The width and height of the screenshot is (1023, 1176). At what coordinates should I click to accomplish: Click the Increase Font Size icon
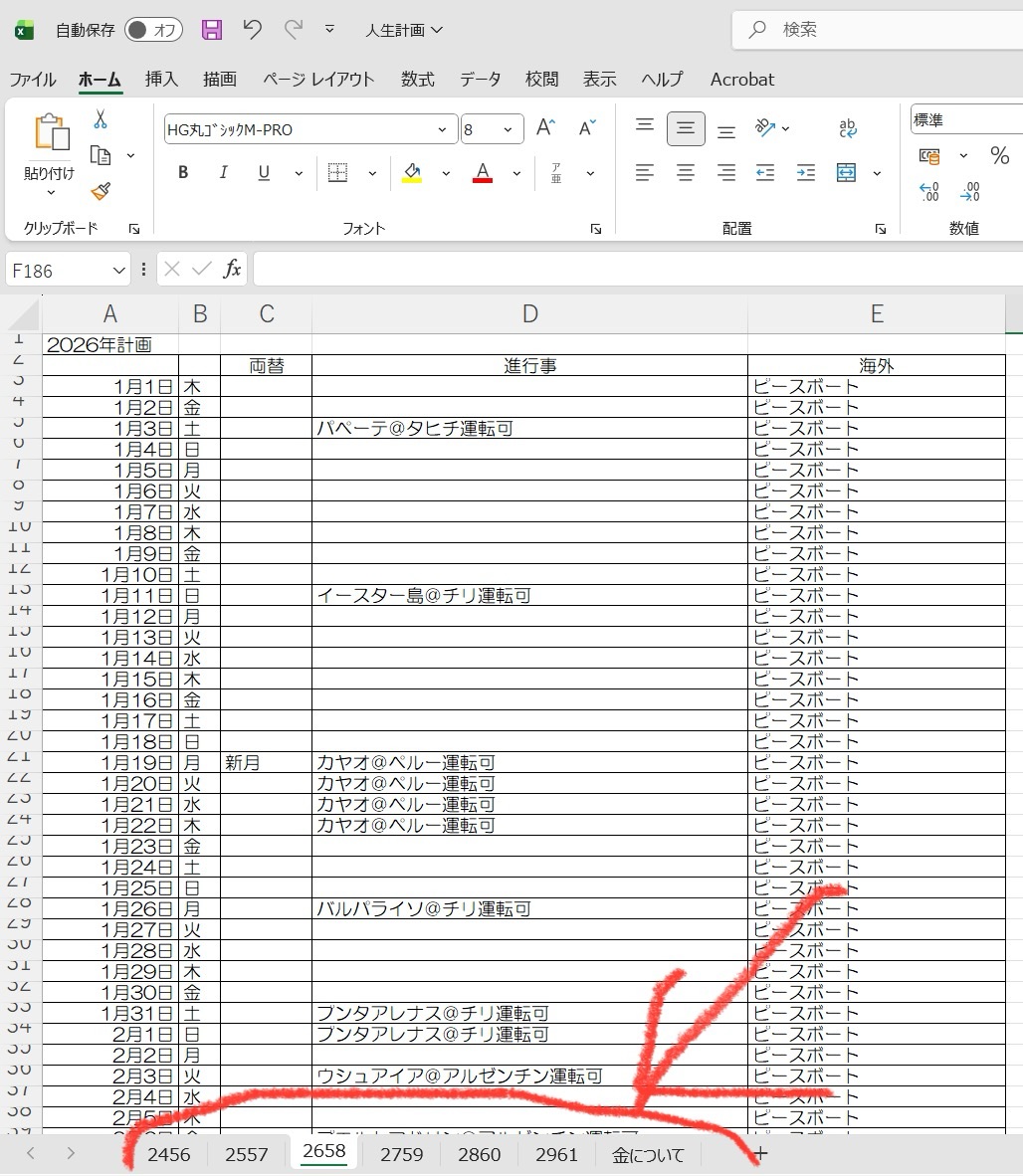point(545,128)
